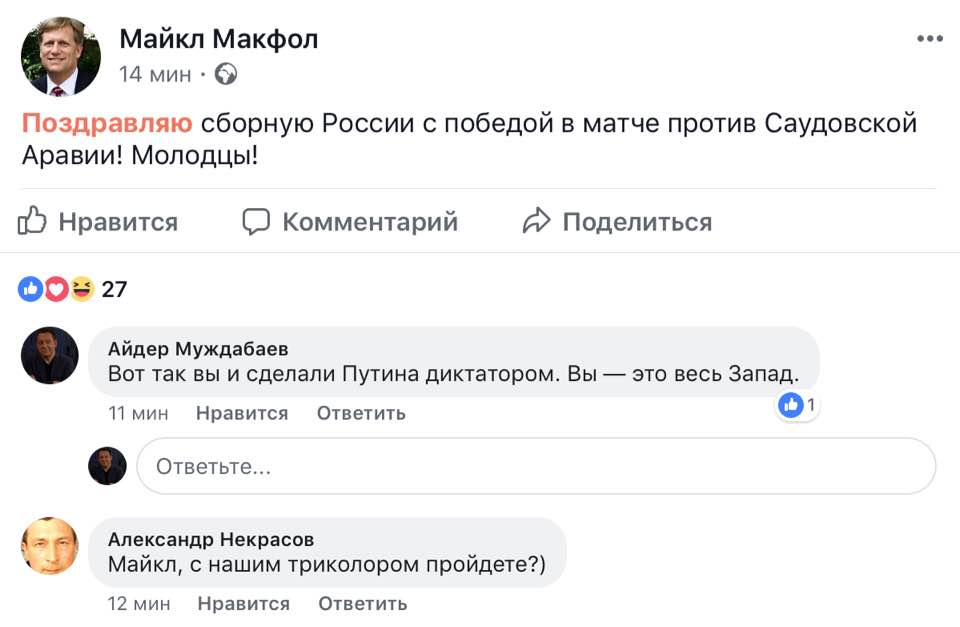Open the laughing emoji reaction icon

click(82, 289)
